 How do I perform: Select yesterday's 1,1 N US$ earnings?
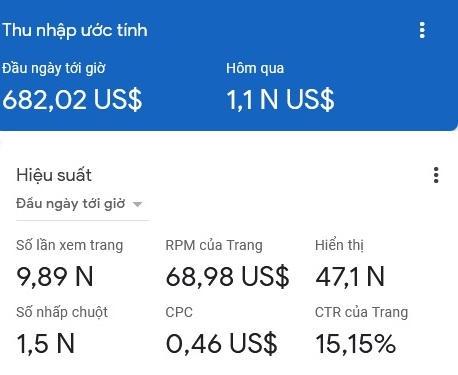tap(280, 99)
